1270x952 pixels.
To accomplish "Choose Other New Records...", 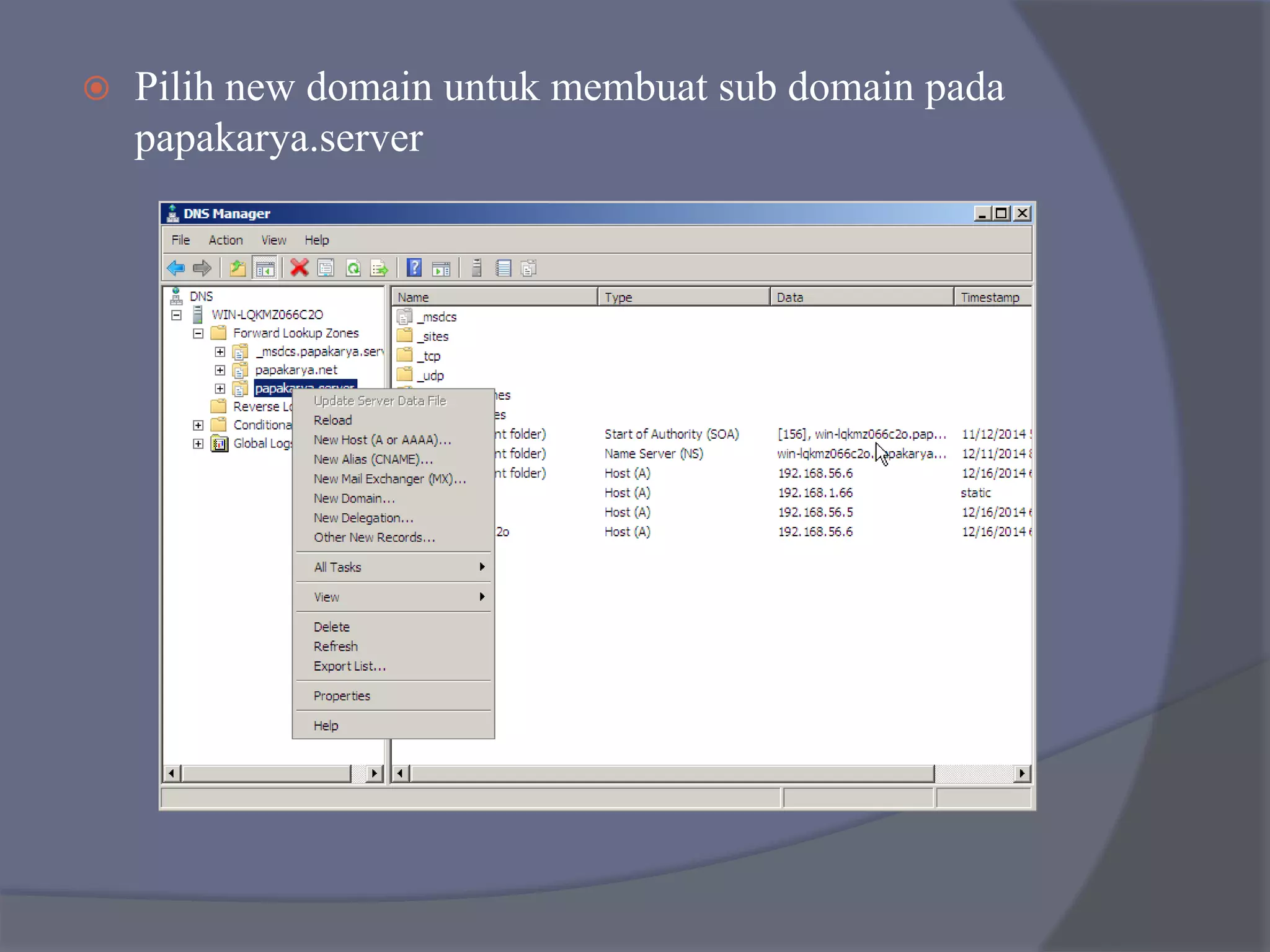I will click(394, 537).
